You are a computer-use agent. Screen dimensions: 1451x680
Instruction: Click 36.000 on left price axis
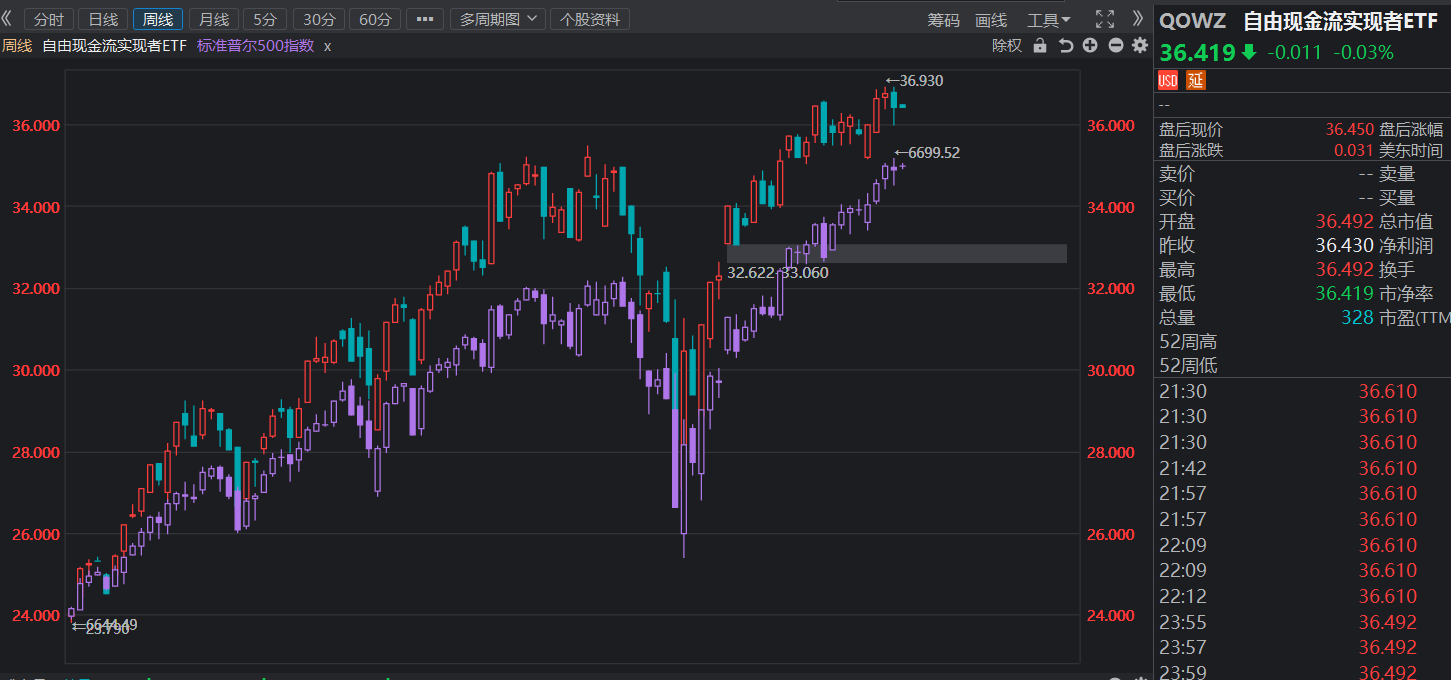click(36, 126)
